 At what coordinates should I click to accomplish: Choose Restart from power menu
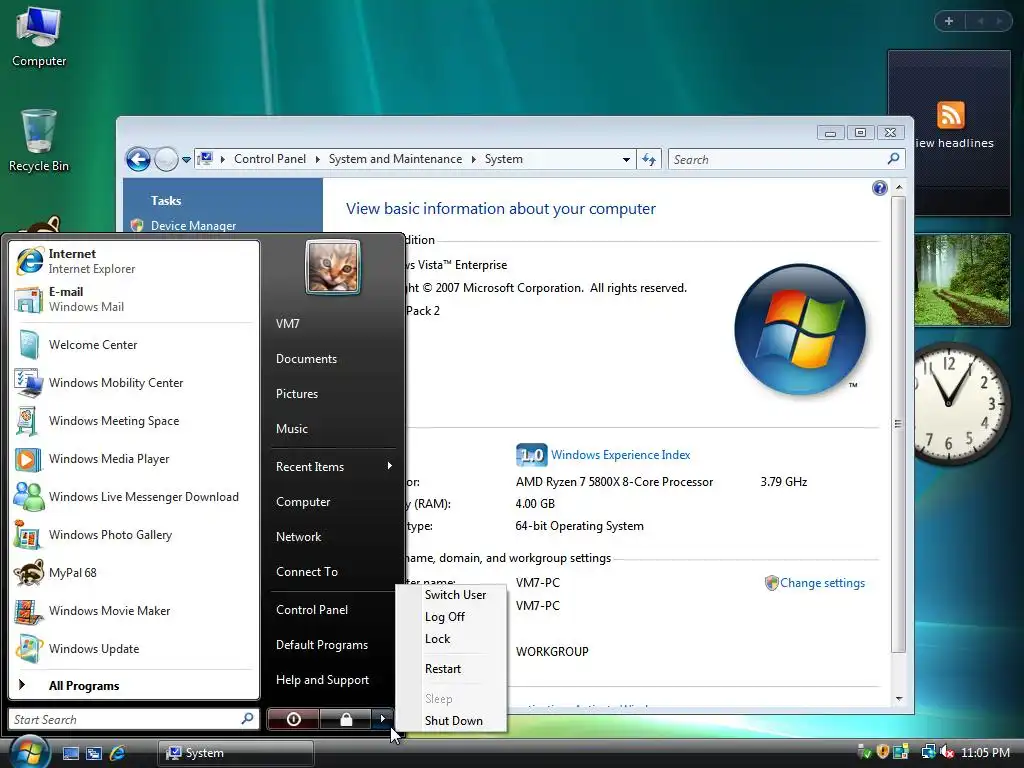pos(443,669)
